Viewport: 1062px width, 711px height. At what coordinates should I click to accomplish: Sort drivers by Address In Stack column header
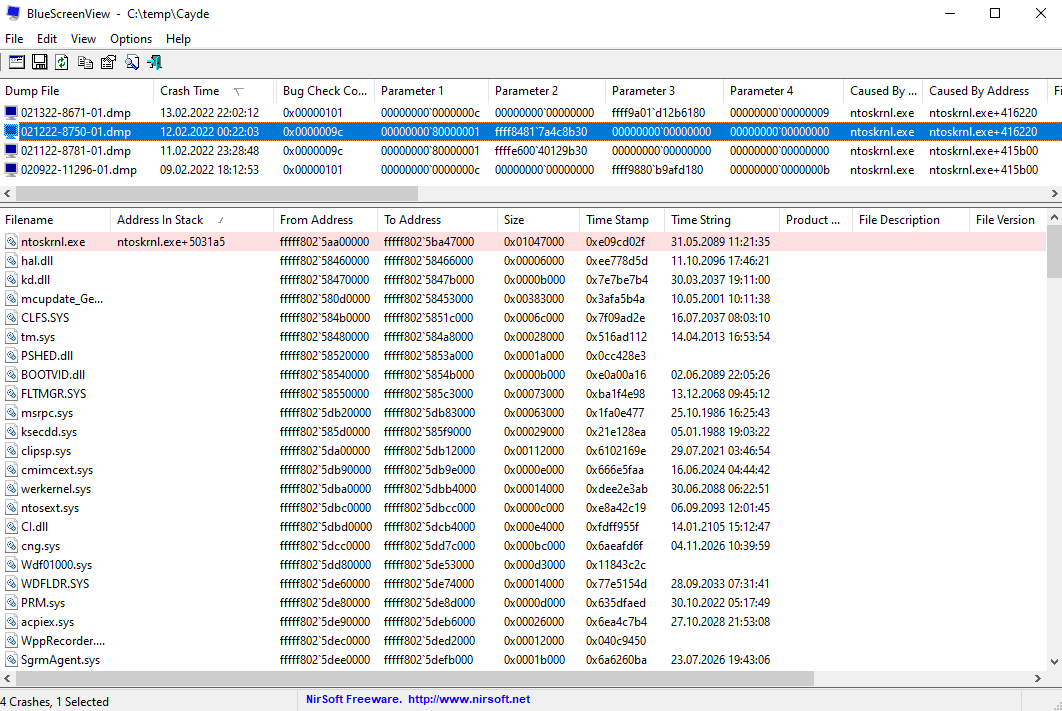(192, 219)
